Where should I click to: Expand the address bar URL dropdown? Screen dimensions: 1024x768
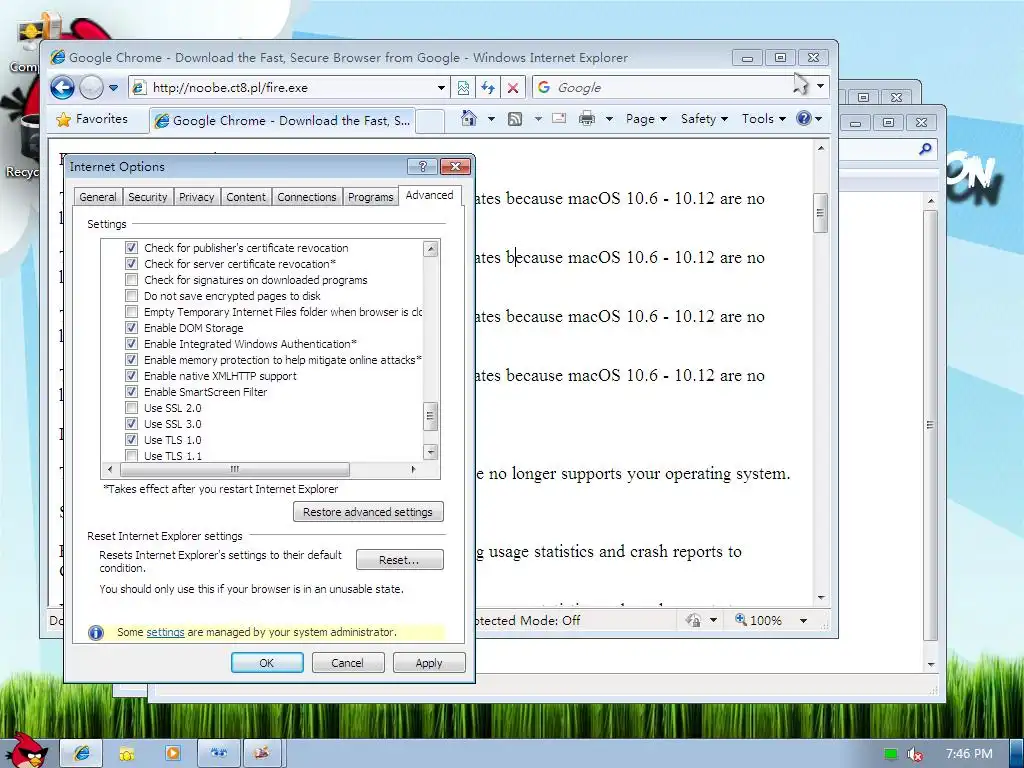[x=441, y=88]
